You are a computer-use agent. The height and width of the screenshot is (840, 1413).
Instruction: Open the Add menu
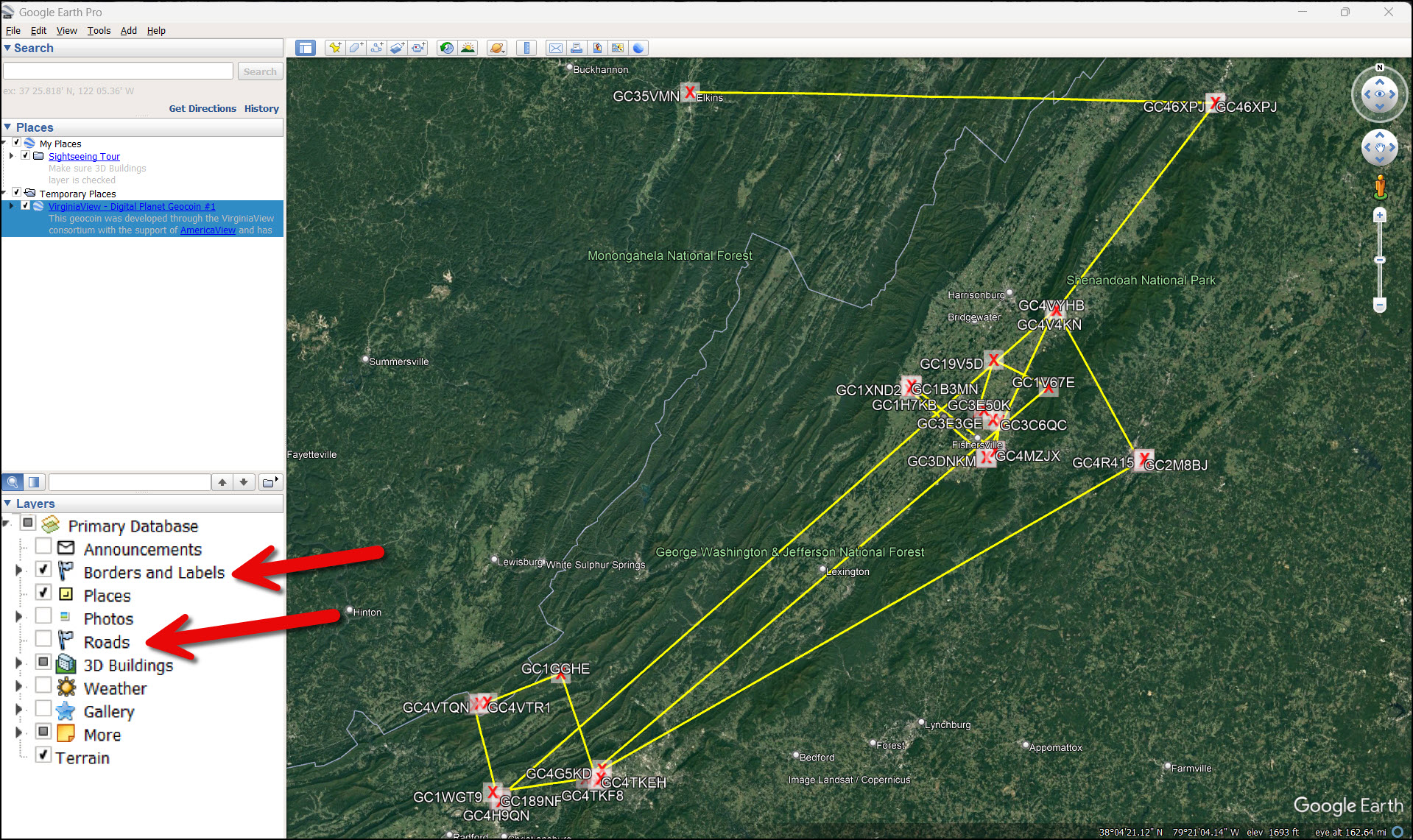(129, 30)
